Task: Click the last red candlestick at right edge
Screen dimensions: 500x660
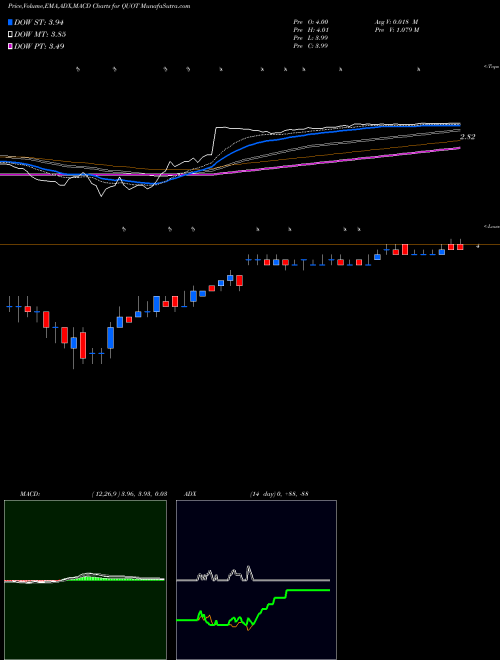Action: [460, 246]
